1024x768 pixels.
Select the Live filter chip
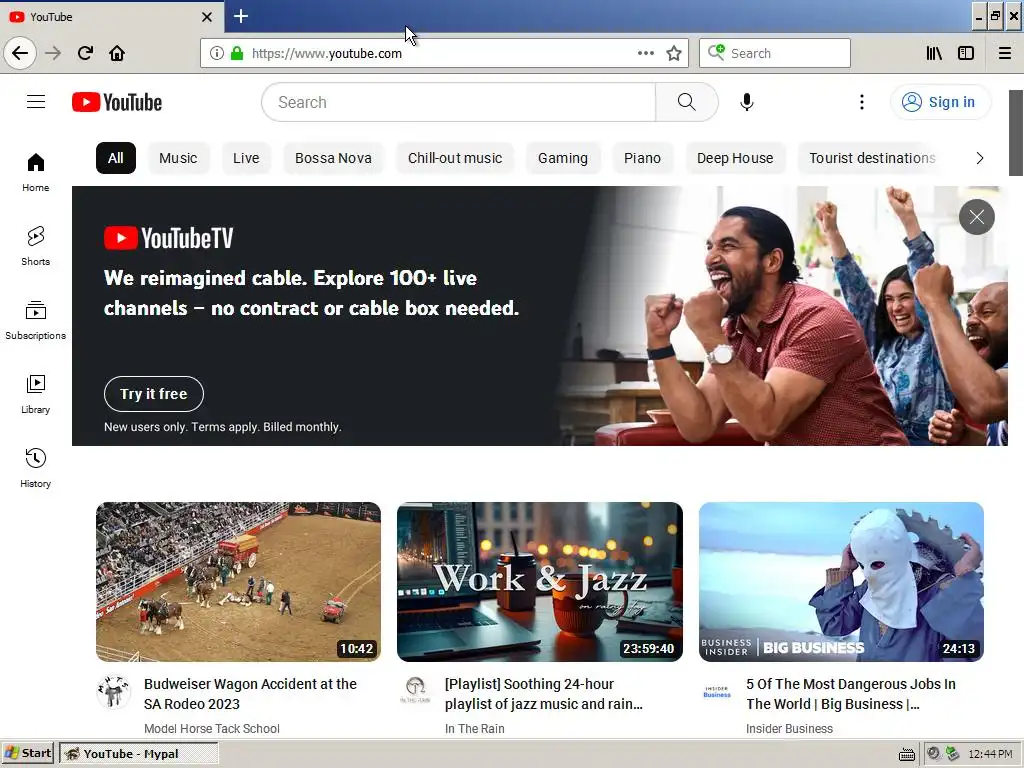(x=246, y=158)
